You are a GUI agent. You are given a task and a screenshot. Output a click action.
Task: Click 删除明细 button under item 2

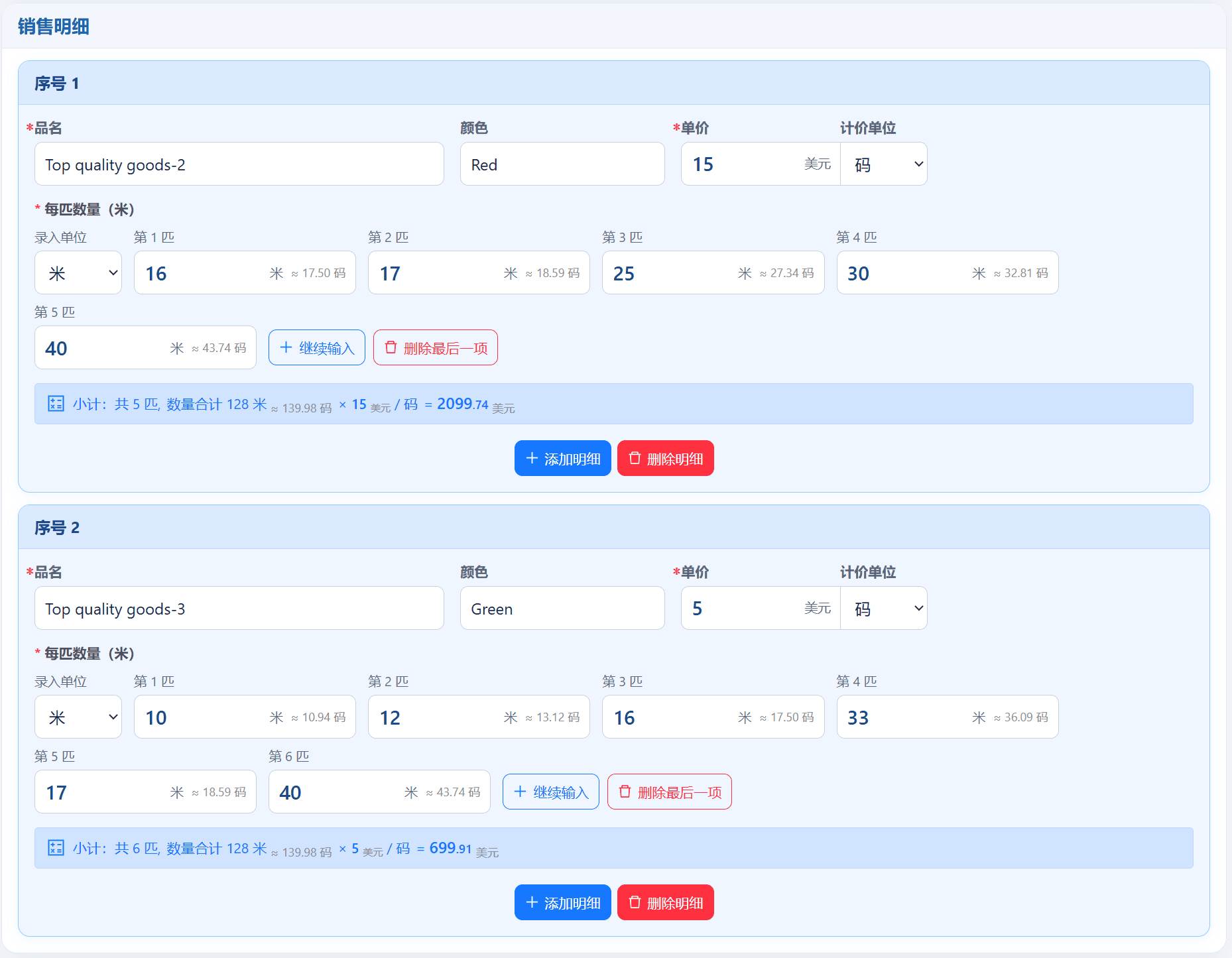[x=666, y=902]
